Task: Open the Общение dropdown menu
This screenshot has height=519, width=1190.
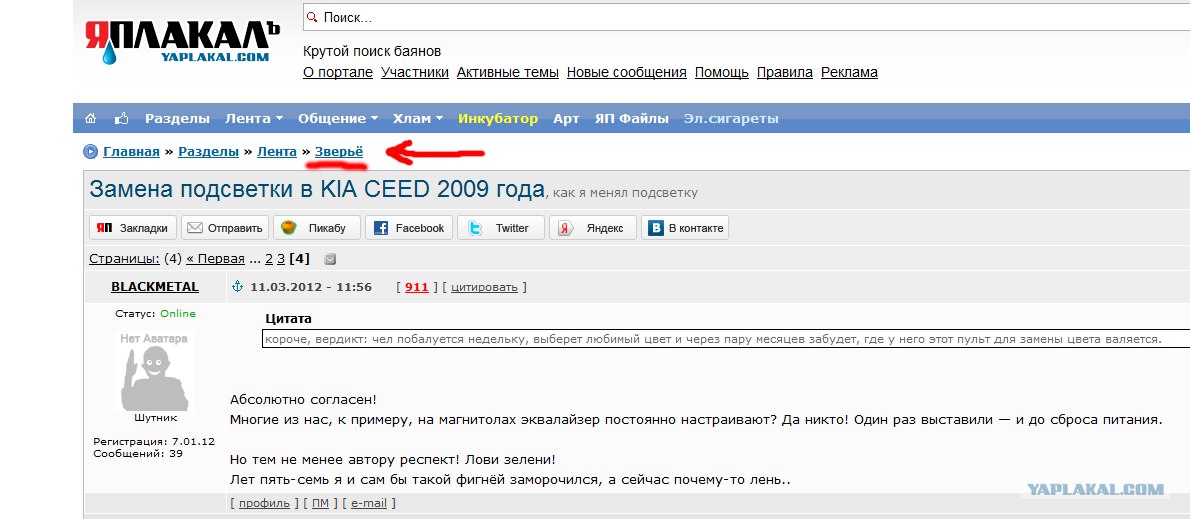Action: [x=338, y=118]
